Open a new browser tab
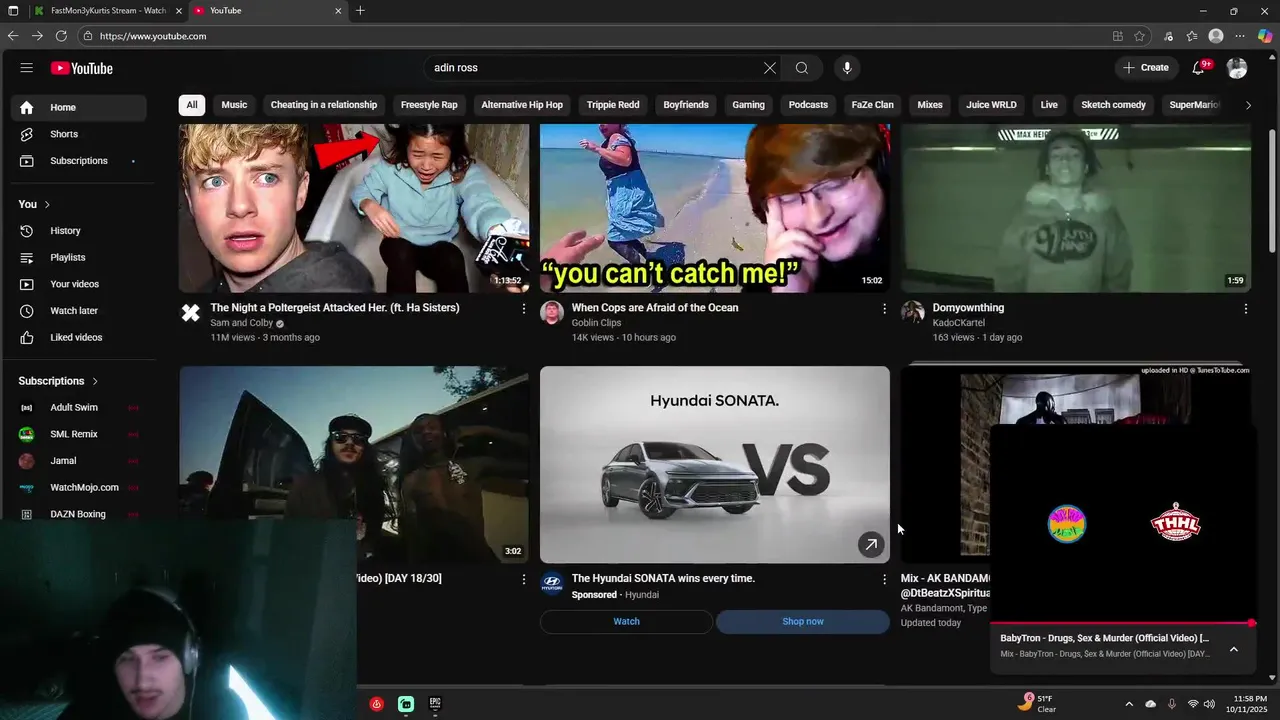 [360, 11]
